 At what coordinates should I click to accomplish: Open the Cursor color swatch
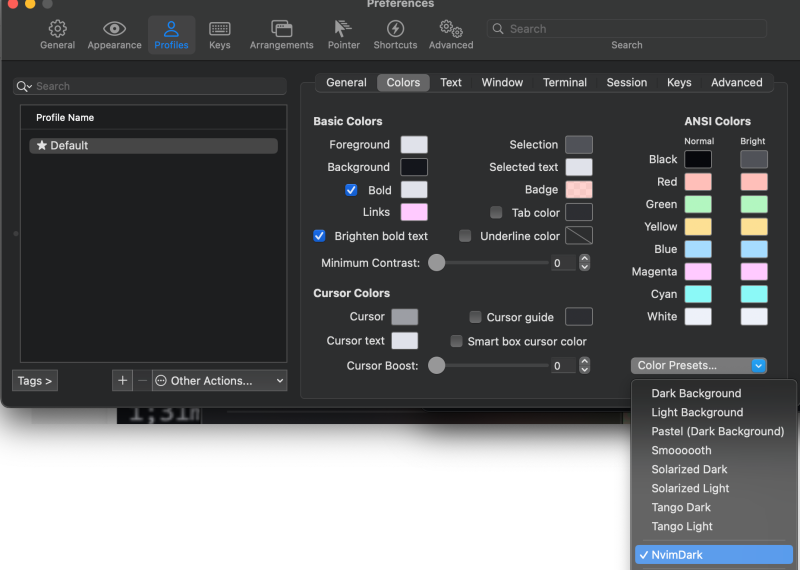click(405, 317)
